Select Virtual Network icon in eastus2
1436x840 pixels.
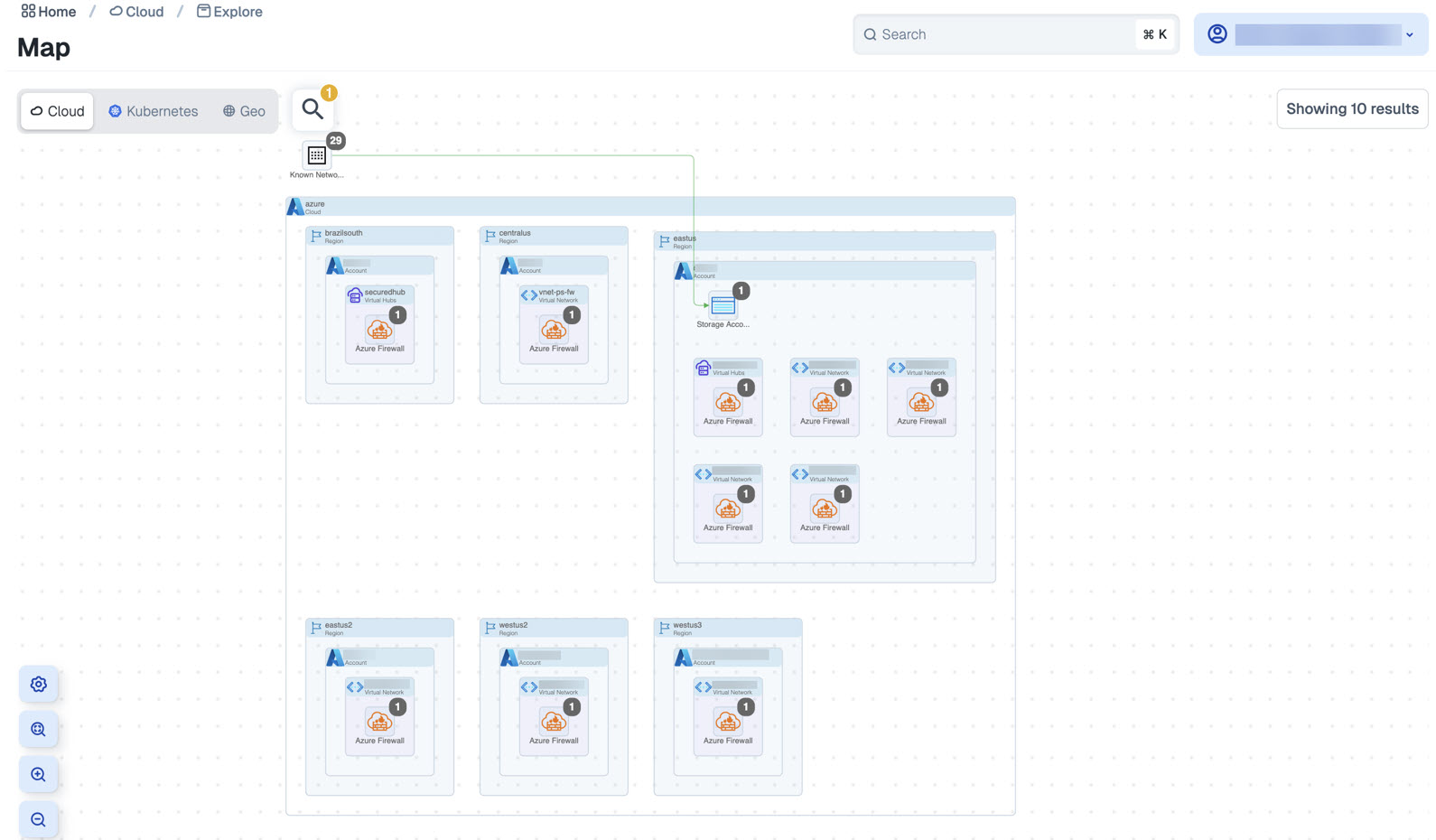(354, 687)
